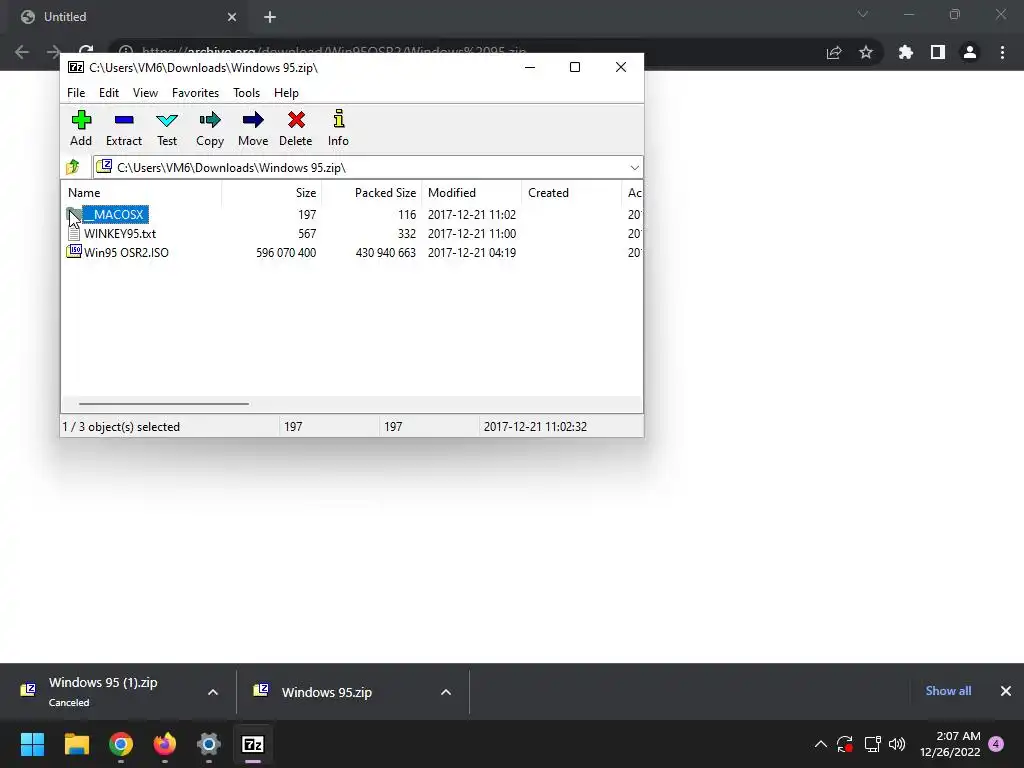Switch to Chrome on the taskbar
Screen dimensions: 1024x768
point(121,744)
